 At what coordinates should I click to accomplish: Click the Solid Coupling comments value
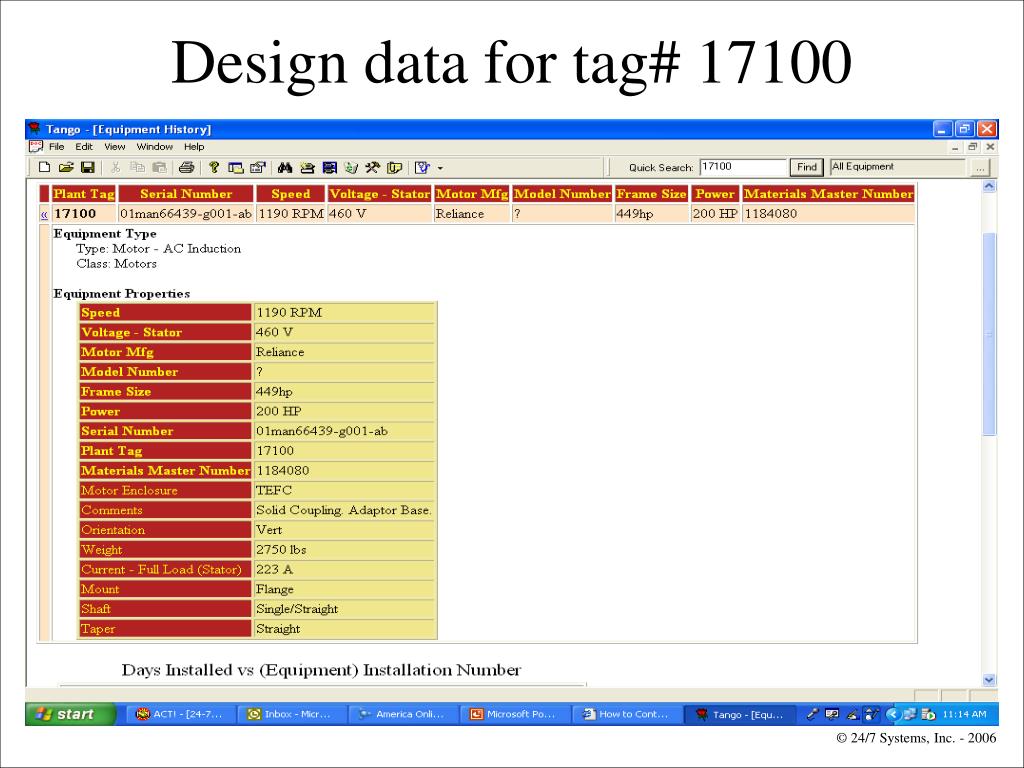344,510
